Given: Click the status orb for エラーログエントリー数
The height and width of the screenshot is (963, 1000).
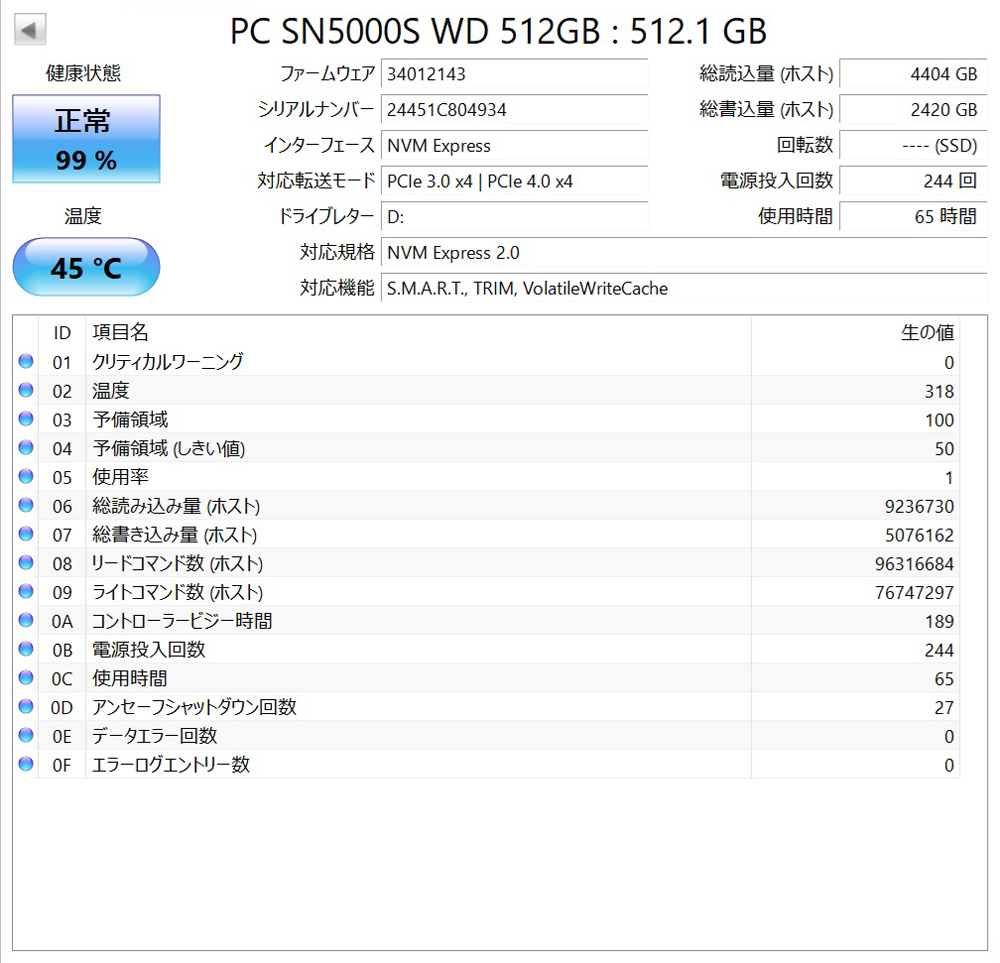Looking at the screenshot, I should pyautogui.click(x=26, y=765).
